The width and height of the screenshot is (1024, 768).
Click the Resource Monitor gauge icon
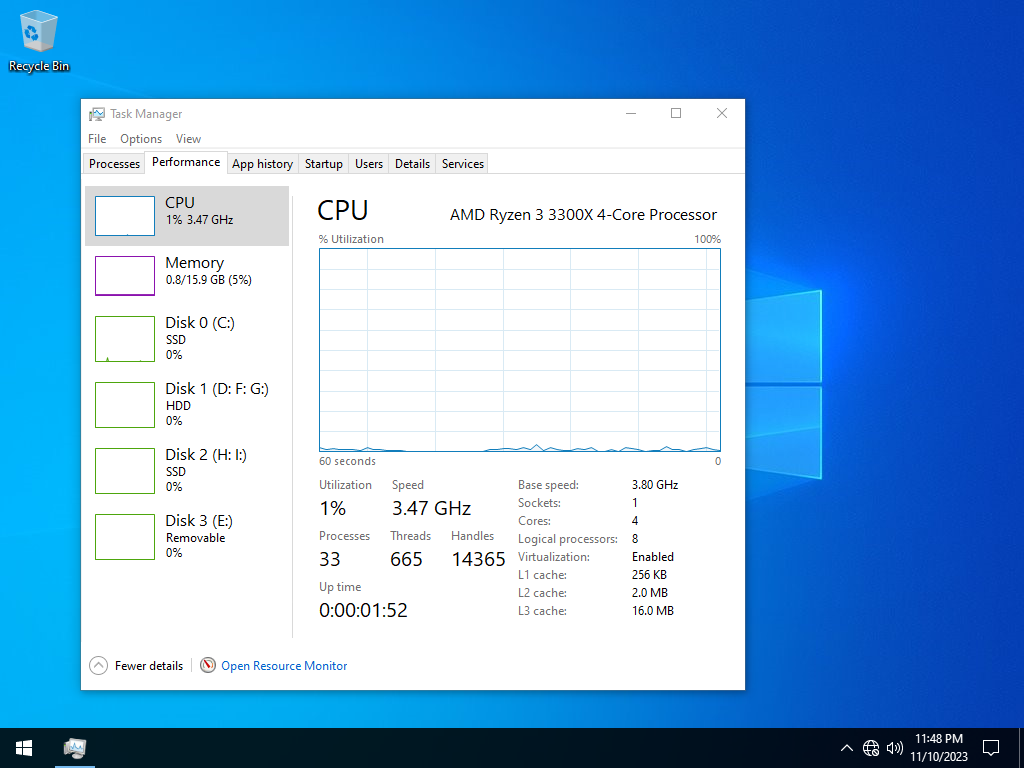[208, 665]
